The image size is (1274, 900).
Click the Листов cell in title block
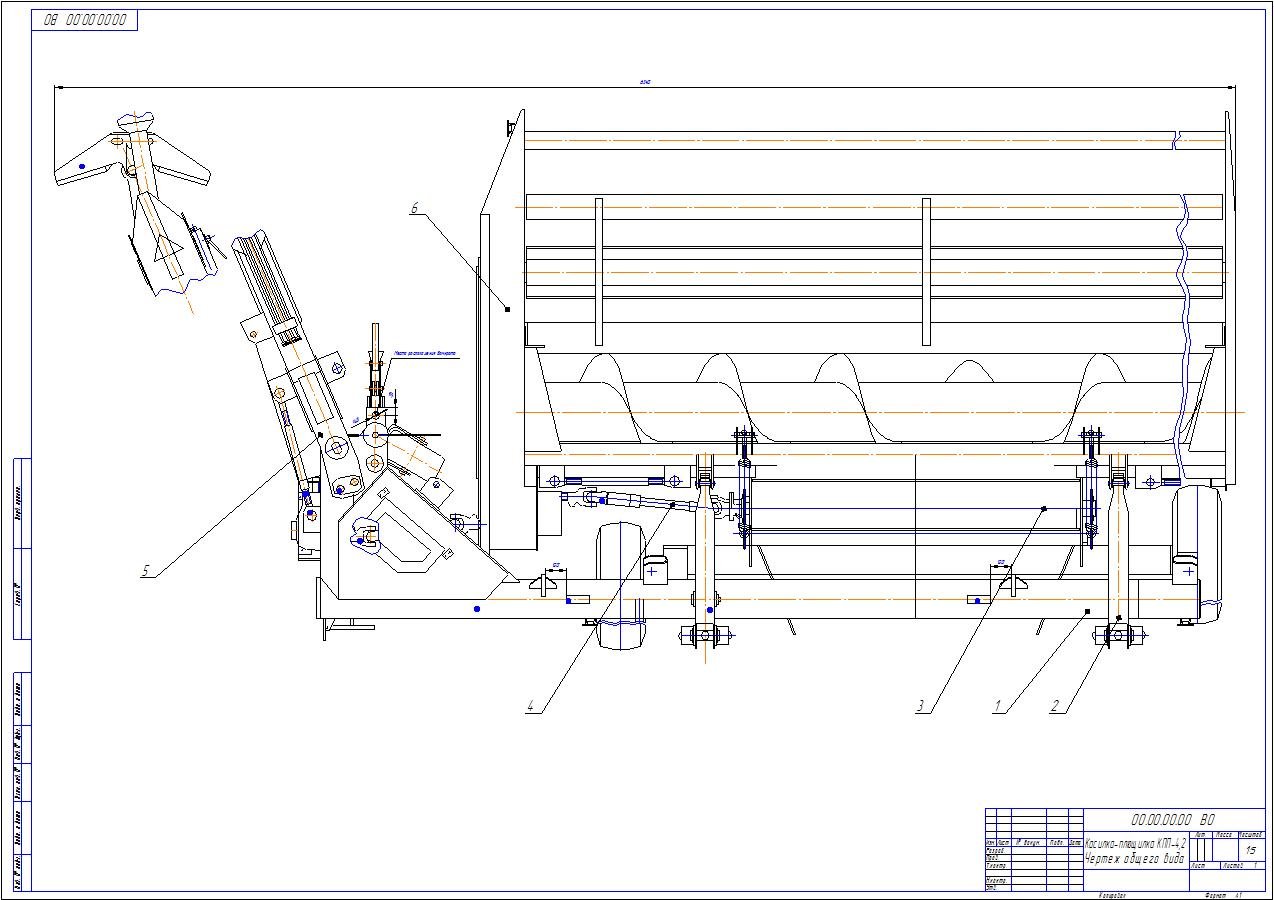pos(1232,865)
